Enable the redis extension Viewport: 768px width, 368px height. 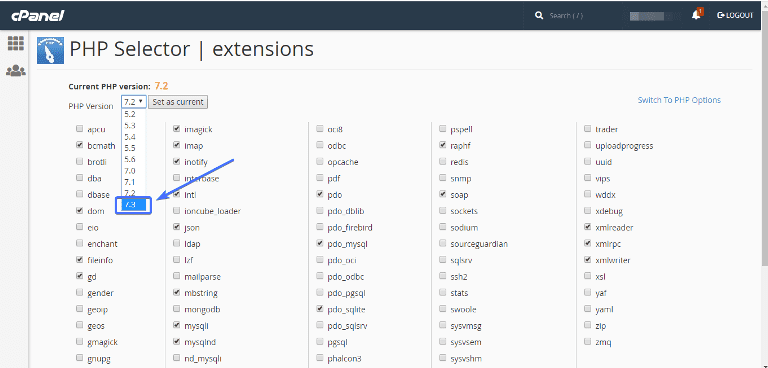[443, 161]
